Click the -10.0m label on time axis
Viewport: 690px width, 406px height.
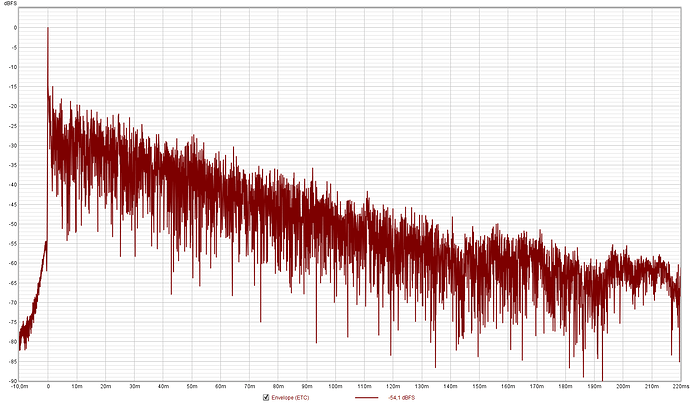tap(20, 386)
